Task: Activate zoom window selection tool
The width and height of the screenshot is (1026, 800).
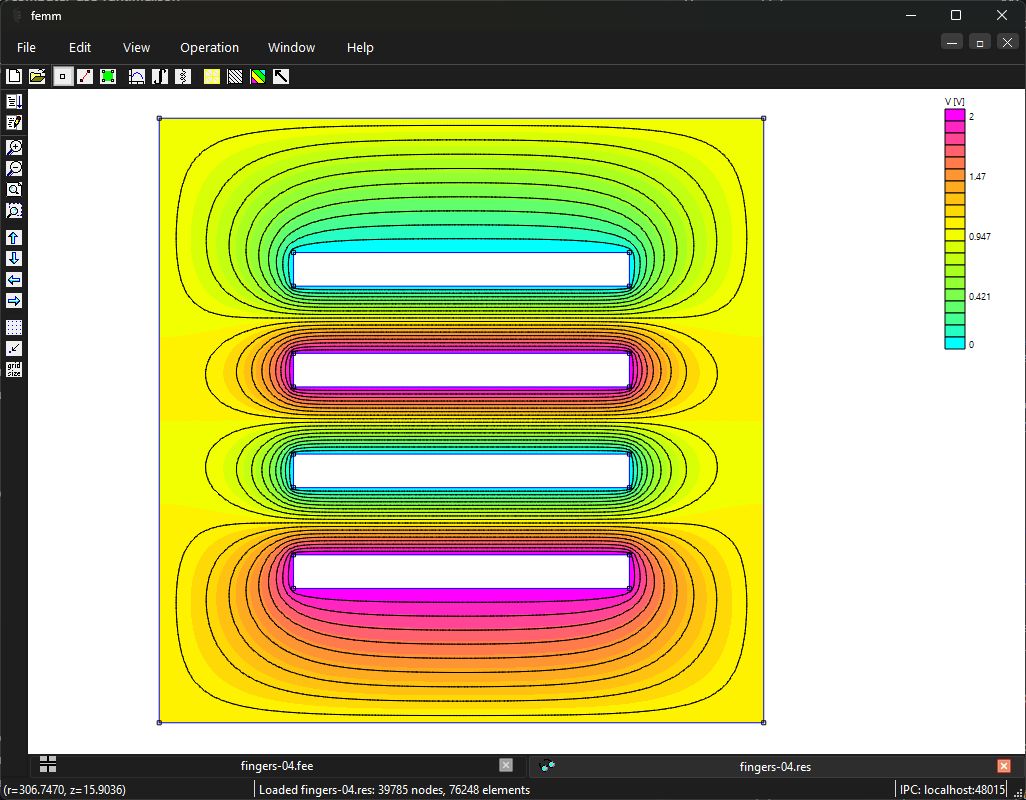Action: 14,210
